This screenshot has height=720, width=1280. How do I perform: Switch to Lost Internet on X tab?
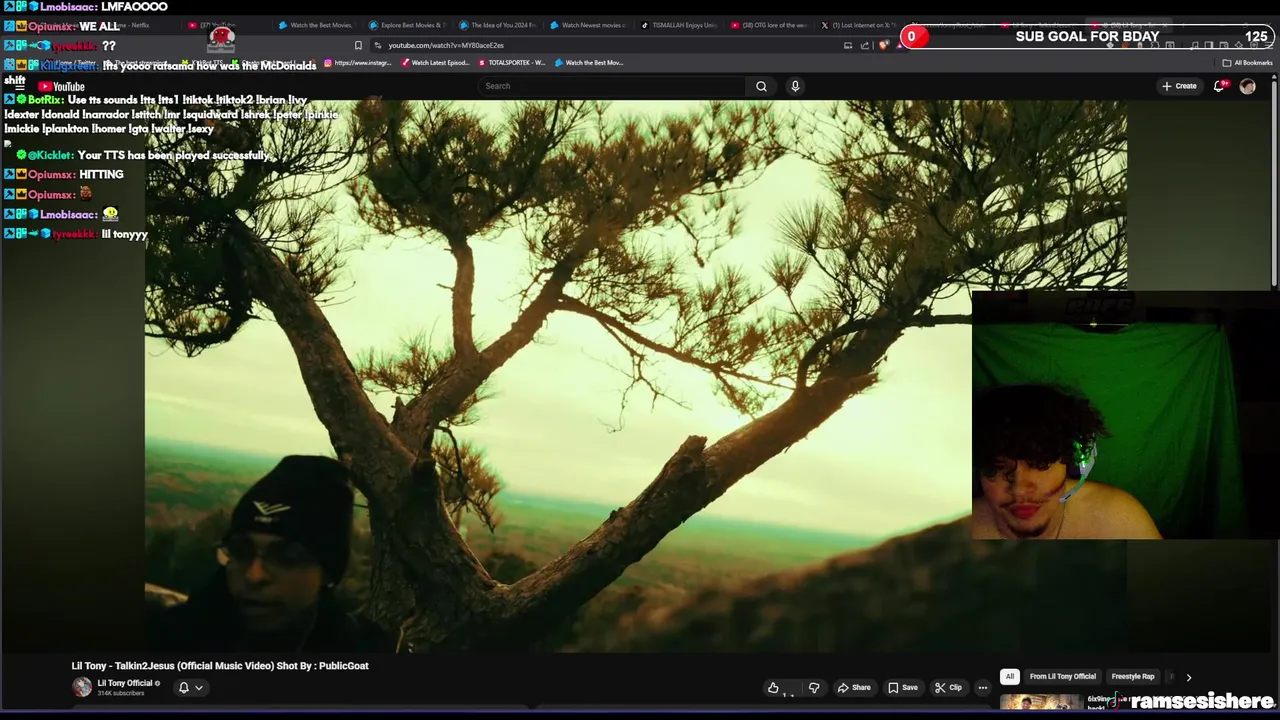[859, 25]
